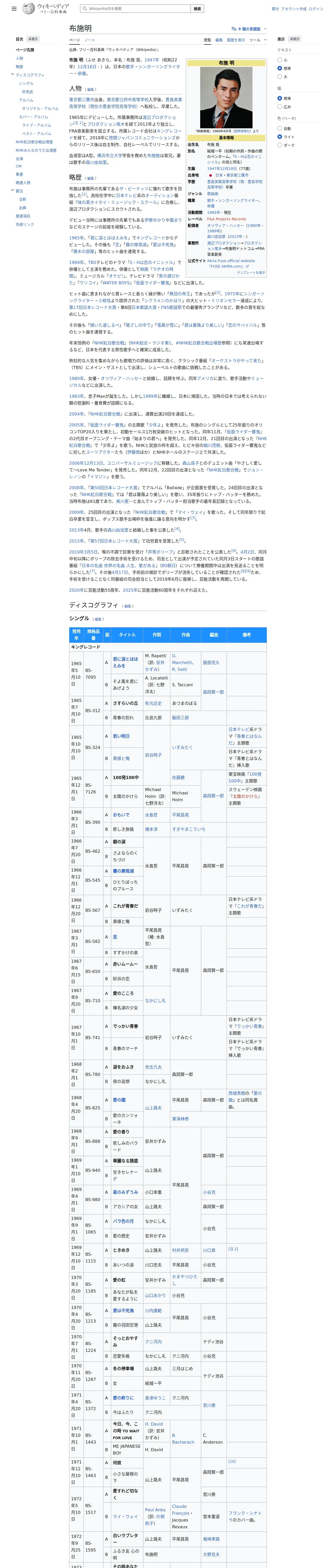336x1568 pixels.
Task: Jump to 人物 section in contents
Action: coord(20,59)
